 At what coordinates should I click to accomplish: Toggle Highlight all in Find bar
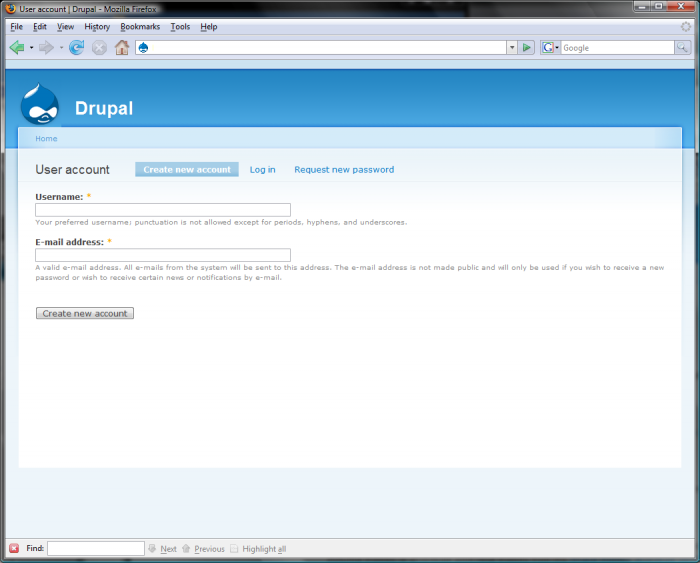[x=258, y=549]
